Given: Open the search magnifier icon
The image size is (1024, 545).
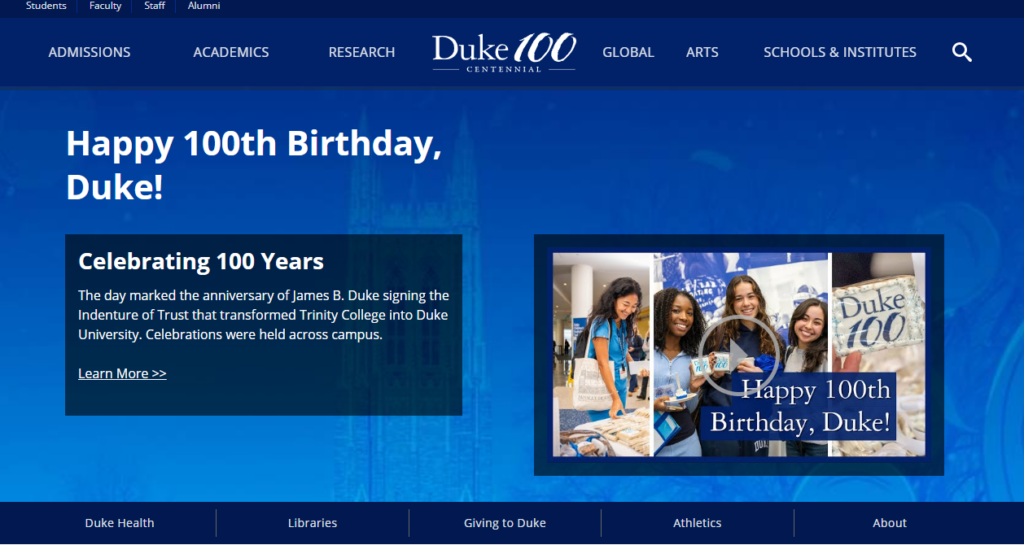Looking at the screenshot, I should (961, 52).
